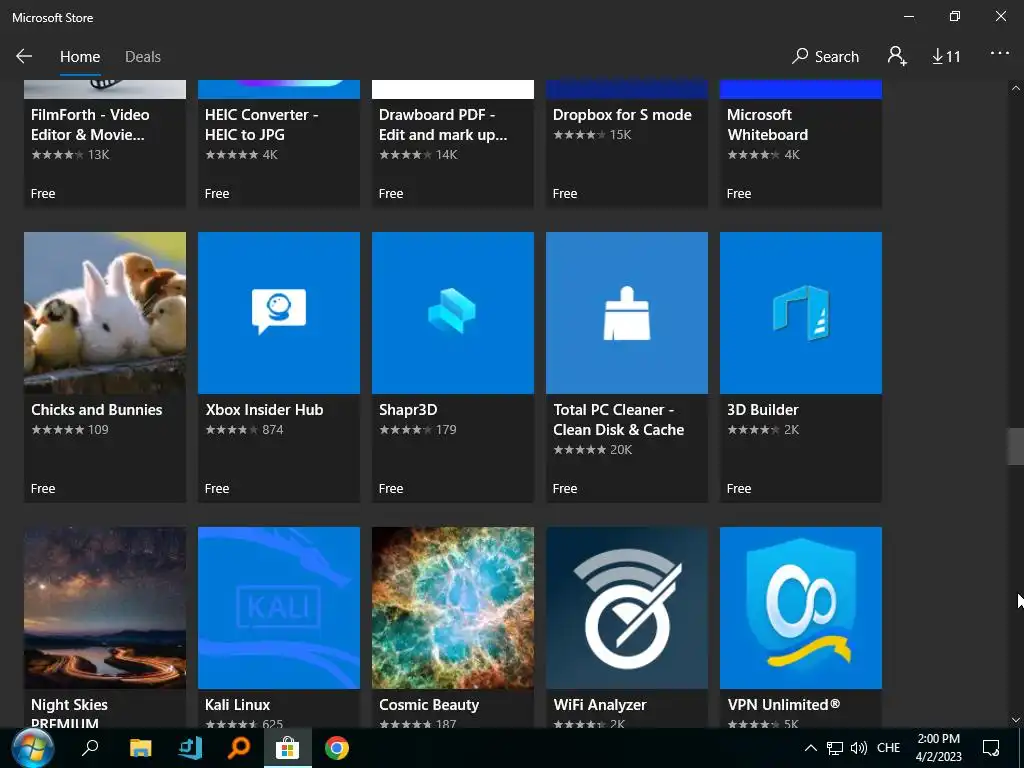Open downloads and updates (11)
Image resolution: width=1024 pixels, height=768 pixels.
[x=946, y=57]
